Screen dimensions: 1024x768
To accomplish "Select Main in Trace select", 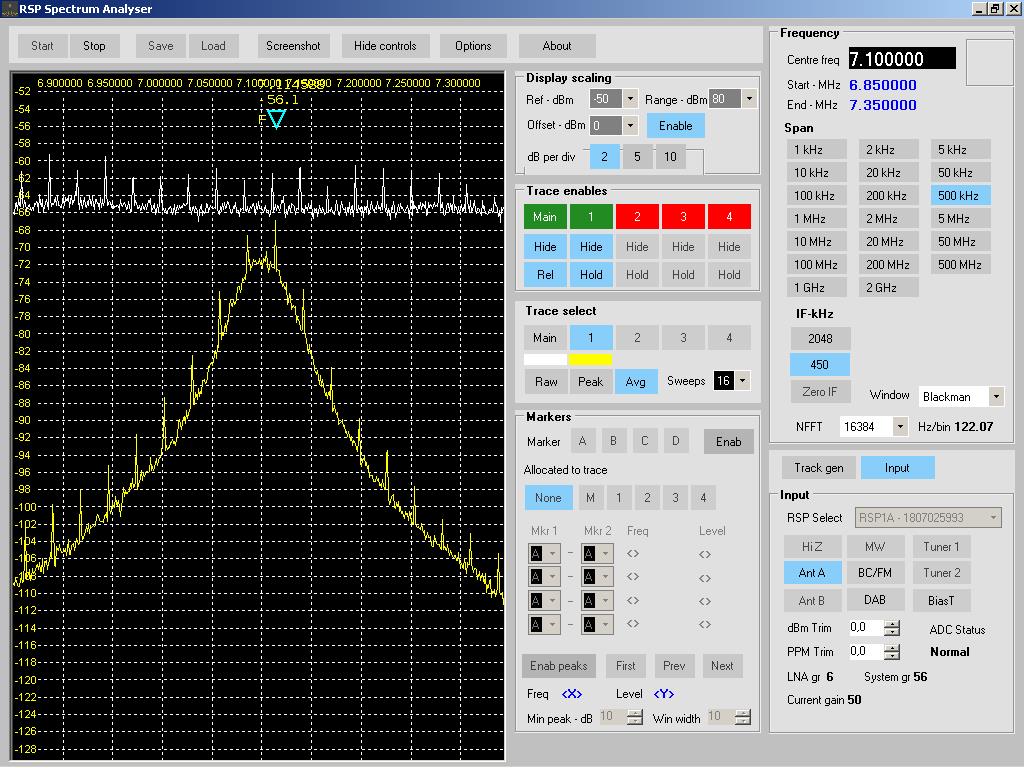I will click(x=545, y=338).
